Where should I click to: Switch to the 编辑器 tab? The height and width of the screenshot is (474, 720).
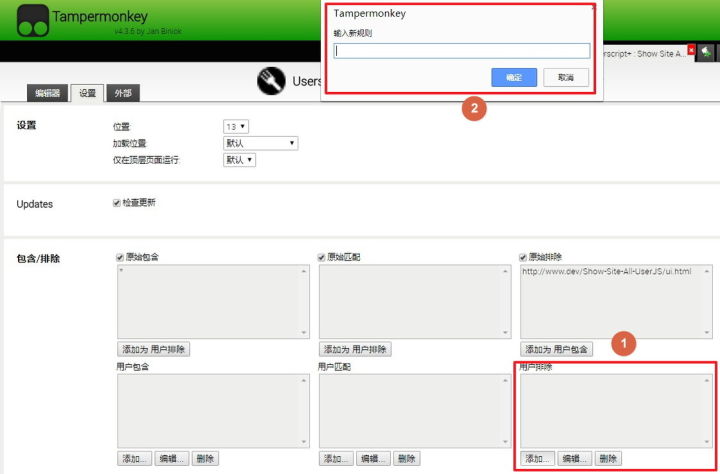[x=47, y=93]
